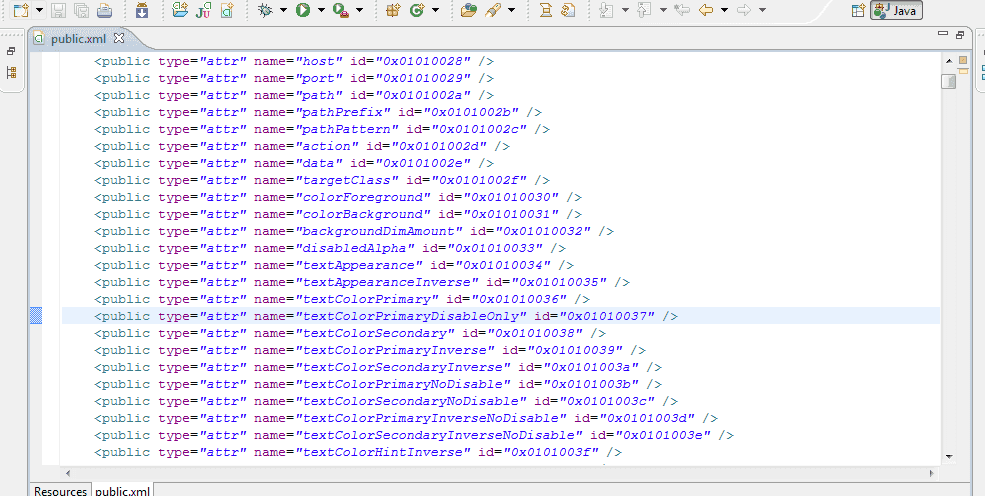Click the overview ruler warning square icon

[963, 60]
